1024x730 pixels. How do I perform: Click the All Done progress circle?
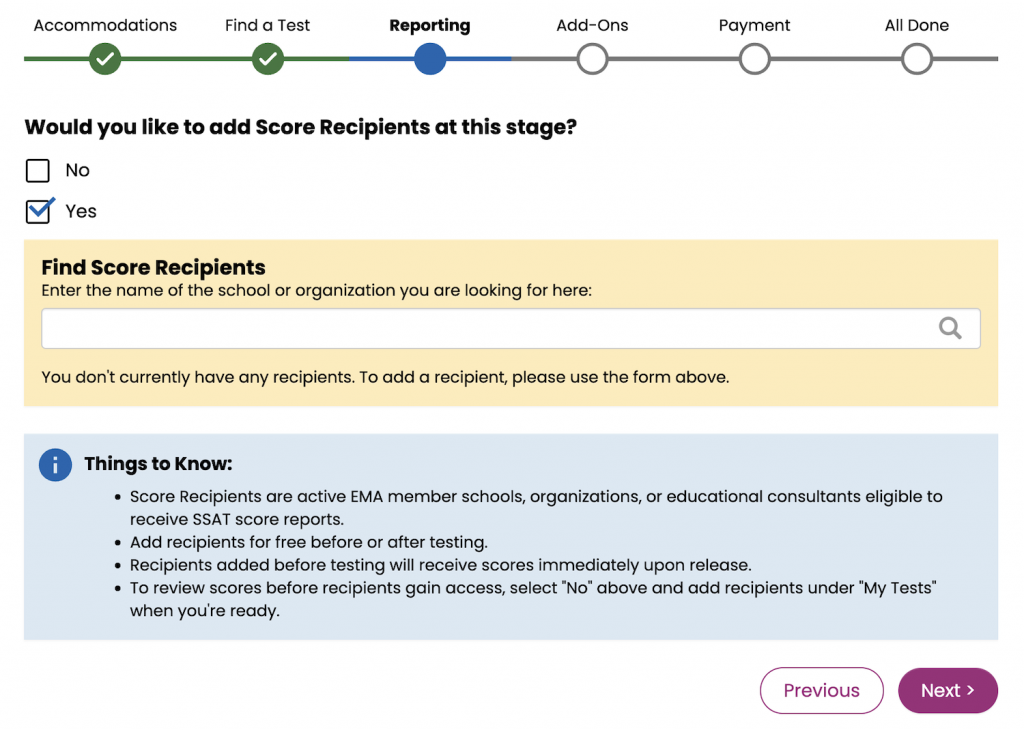916,59
